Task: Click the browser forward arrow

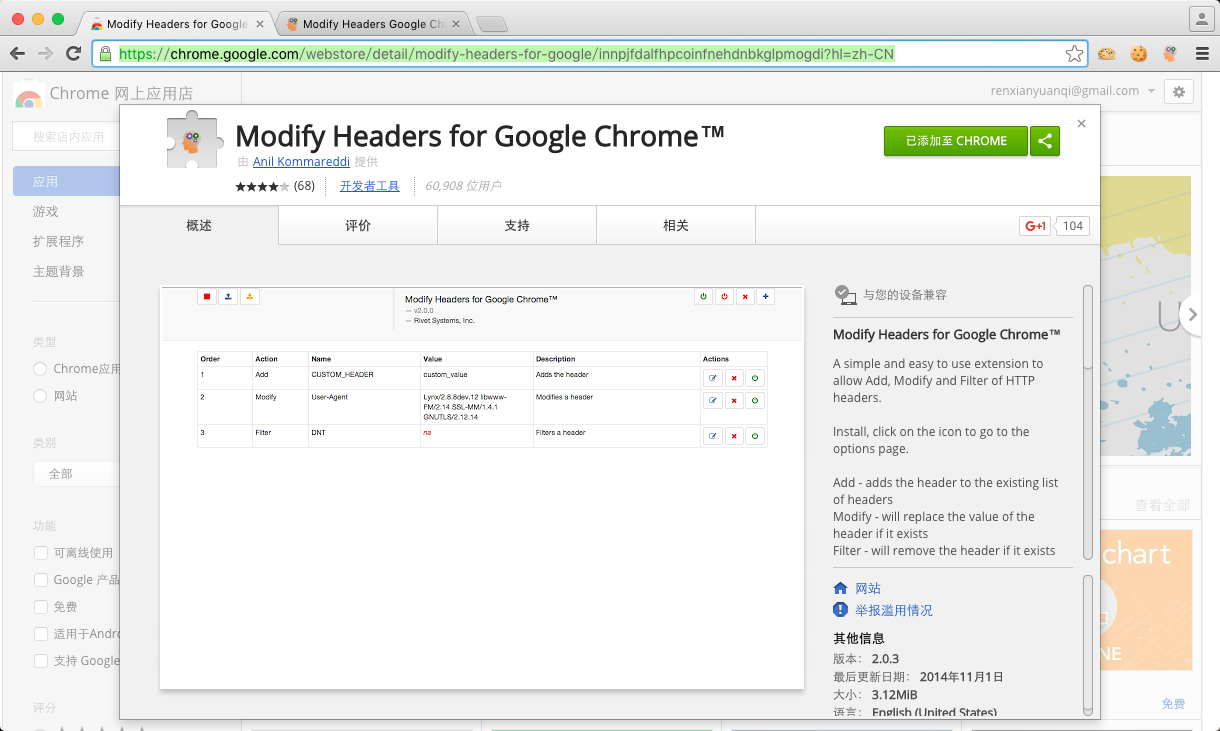Action: [x=45, y=54]
